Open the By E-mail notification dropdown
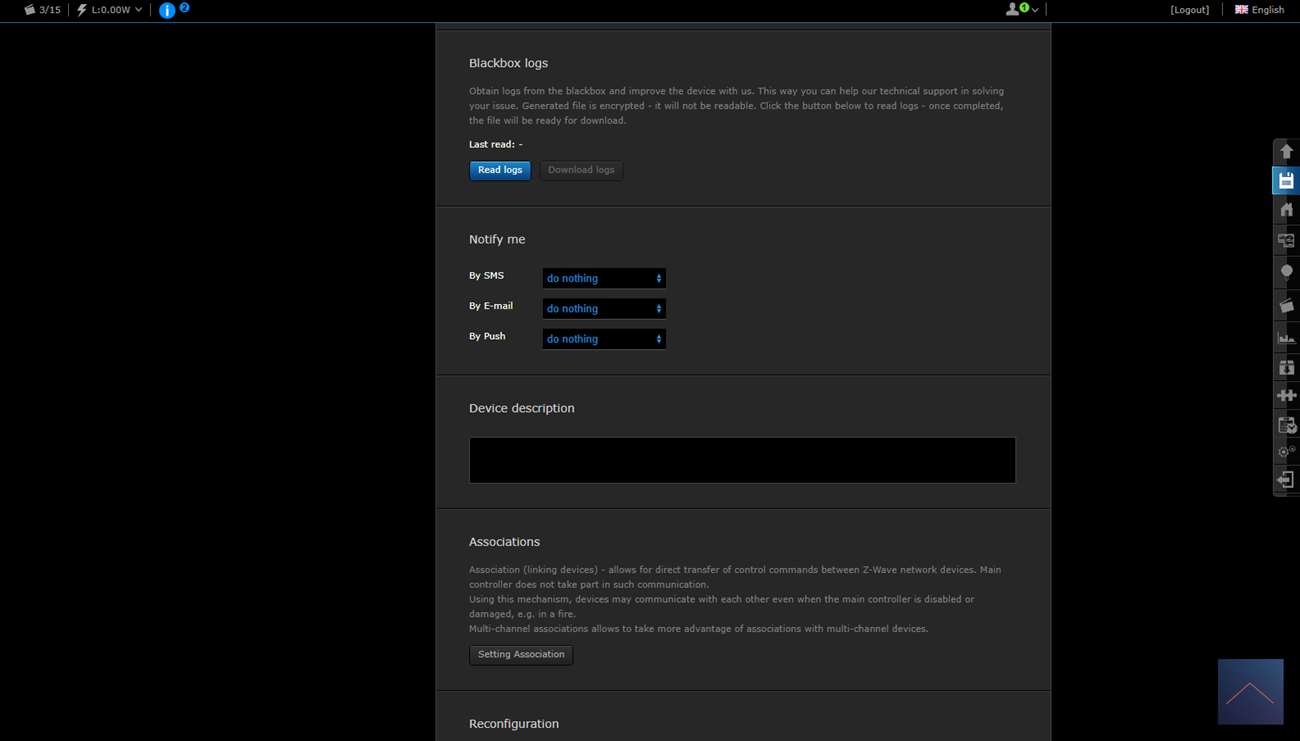The height and width of the screenshot is (741, 1300). pyautogui.click(x=603, y=309)
